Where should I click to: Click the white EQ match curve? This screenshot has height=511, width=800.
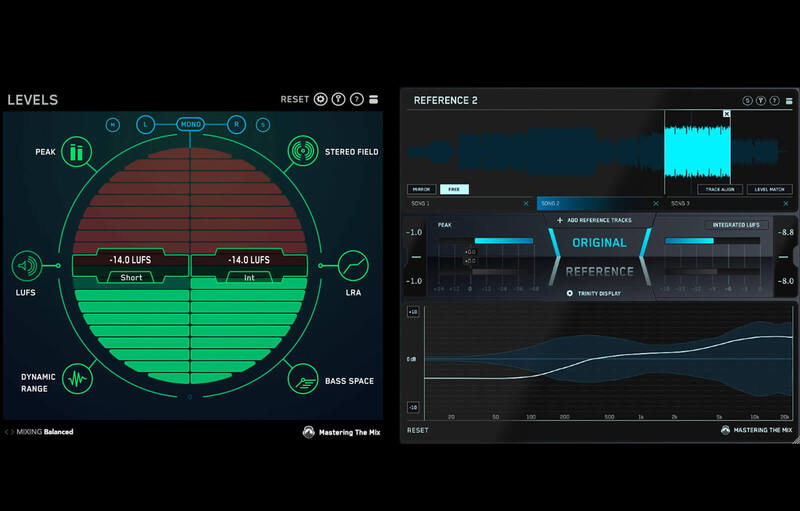click(x=607, y=357)
